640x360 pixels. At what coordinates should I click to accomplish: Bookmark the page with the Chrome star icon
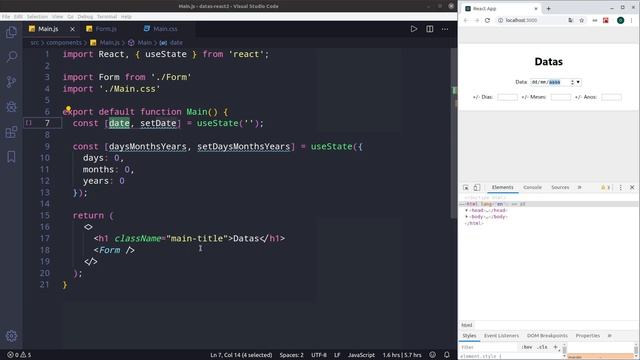pos(582,20)
